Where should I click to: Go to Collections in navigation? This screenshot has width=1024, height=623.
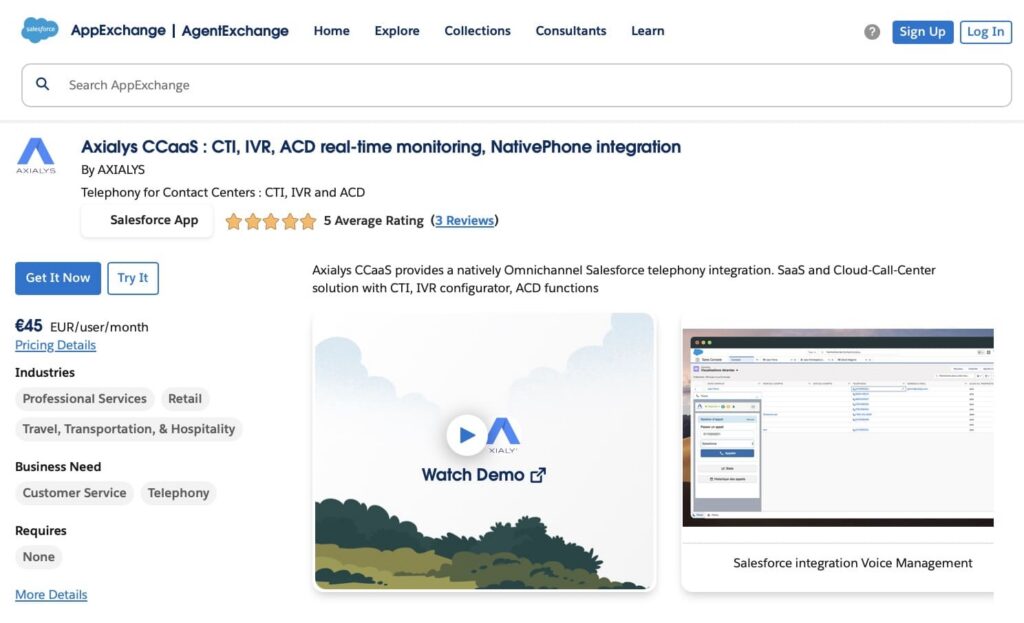point(477,31)
